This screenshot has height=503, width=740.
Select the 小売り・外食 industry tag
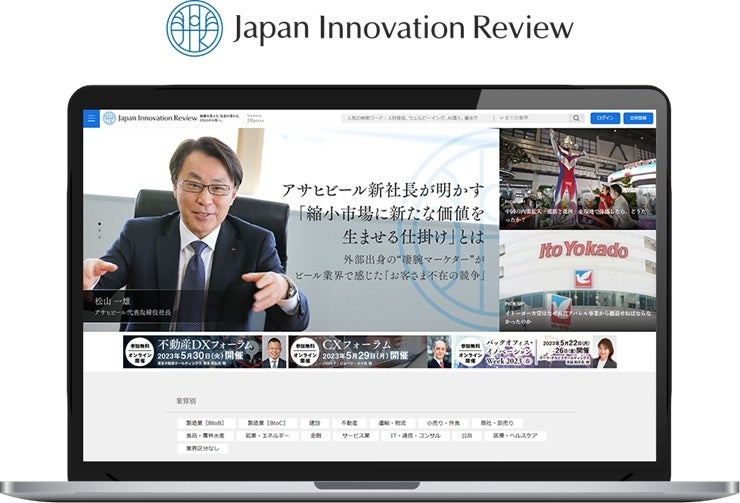(443, 423)
